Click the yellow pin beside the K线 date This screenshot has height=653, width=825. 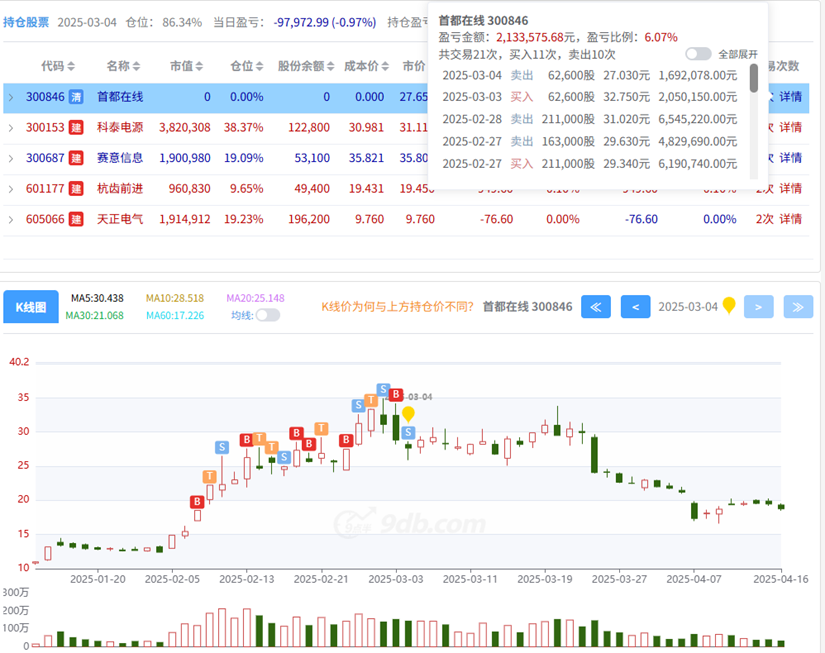pos(729,305)
